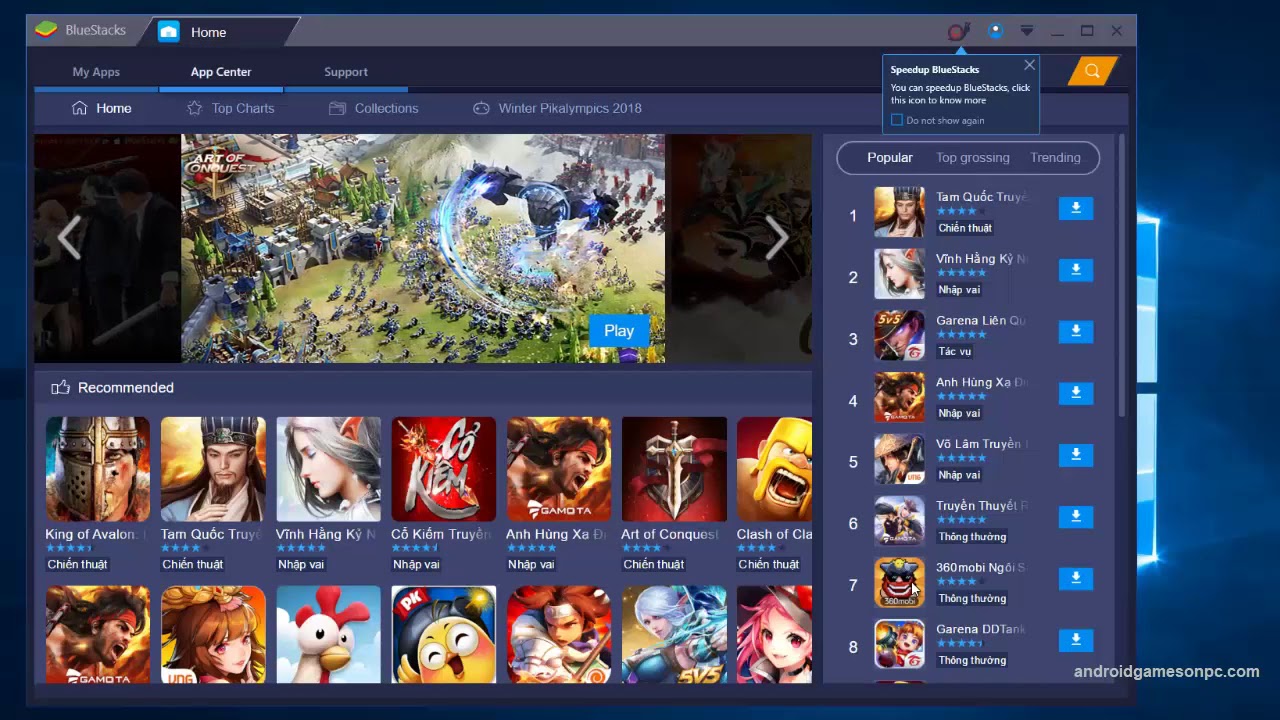This screenshot has height=720, width=1280.
Task: Click 'Nhập vai' tag under Cổ Kiếm Truyền
Action: tap(416, 565)
